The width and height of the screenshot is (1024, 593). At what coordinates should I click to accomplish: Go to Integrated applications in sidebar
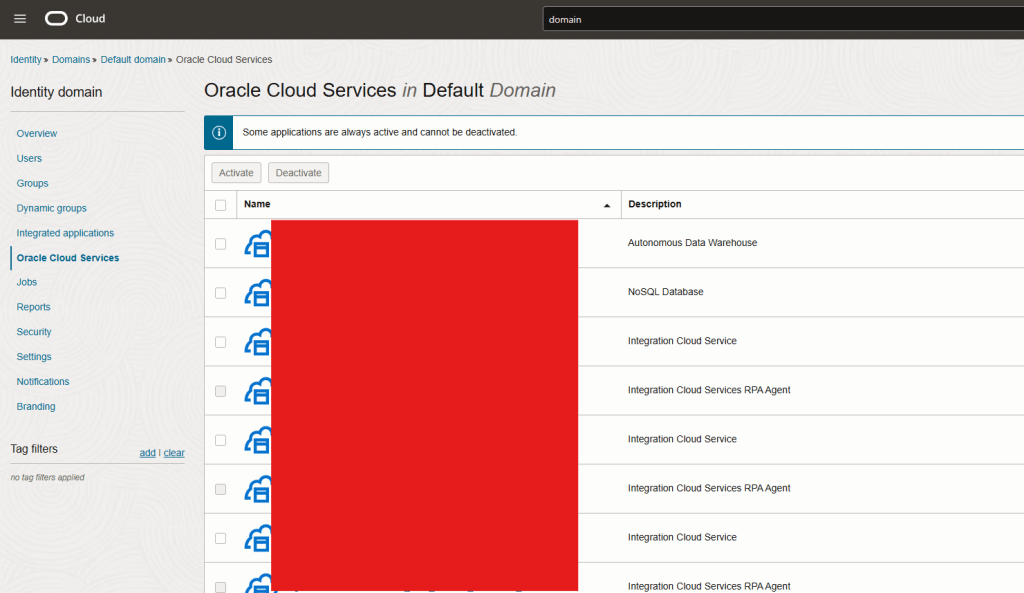tap(65, 233)
